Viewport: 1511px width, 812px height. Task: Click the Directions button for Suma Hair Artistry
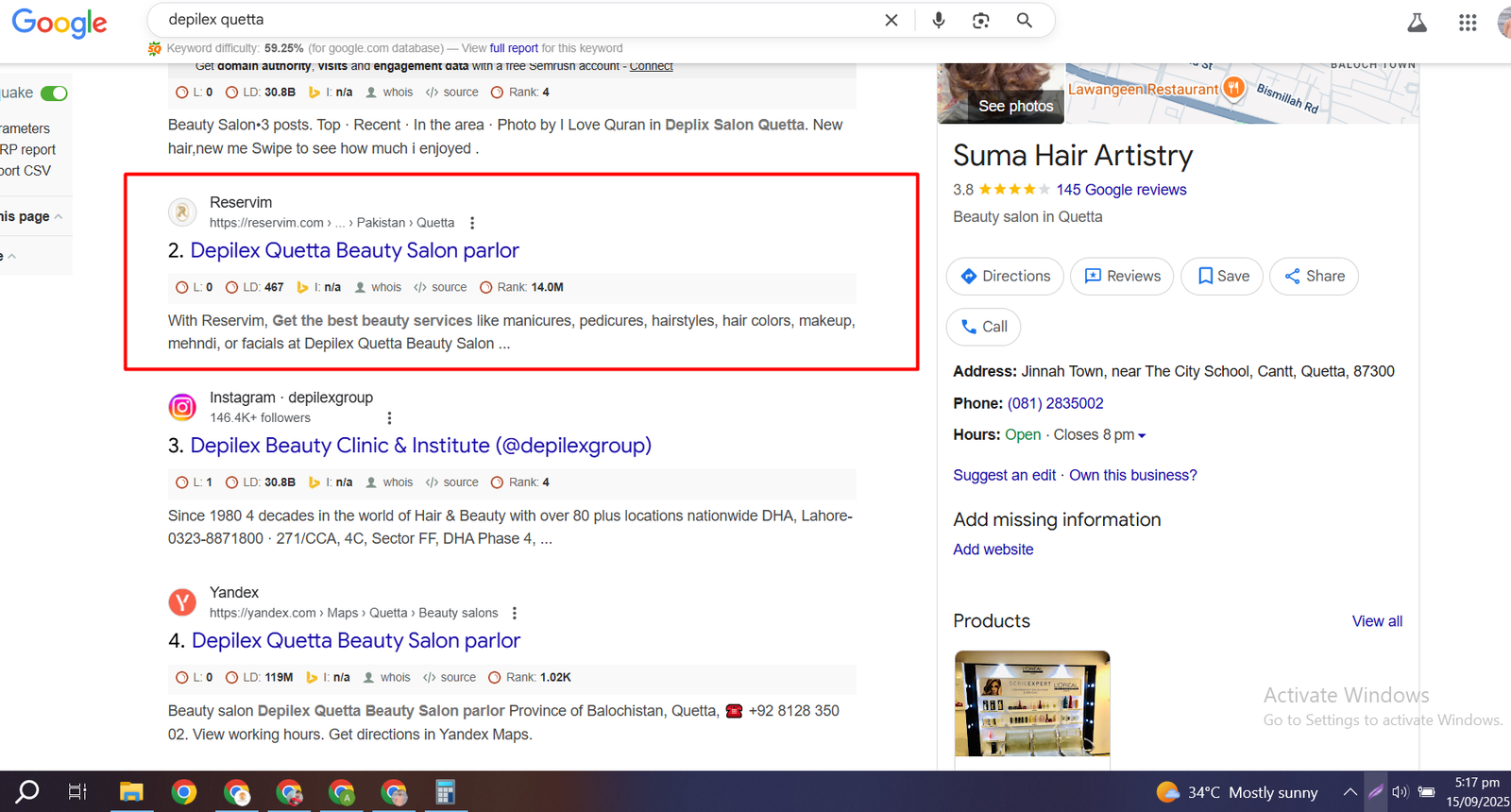(x=1005, y=277)
